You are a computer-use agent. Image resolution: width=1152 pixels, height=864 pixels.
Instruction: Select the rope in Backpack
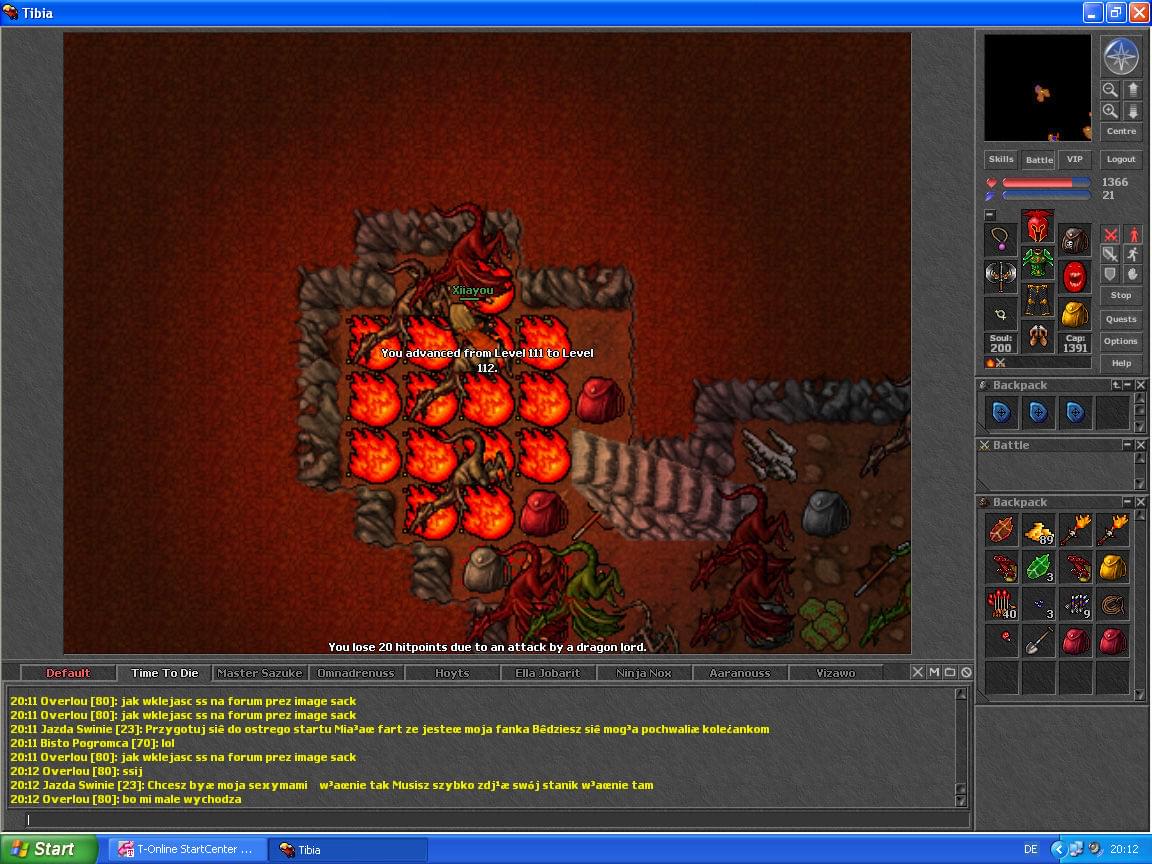tap(1112, 604)
